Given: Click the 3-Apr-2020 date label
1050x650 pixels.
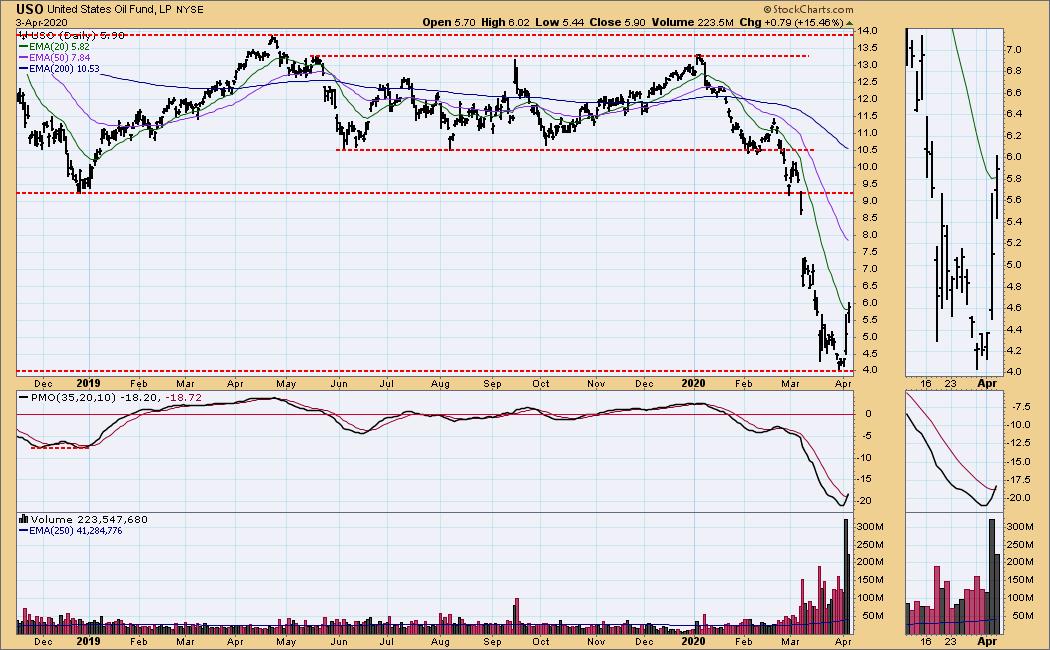Looking at the screenshot, I should click(x=42, y=22).
